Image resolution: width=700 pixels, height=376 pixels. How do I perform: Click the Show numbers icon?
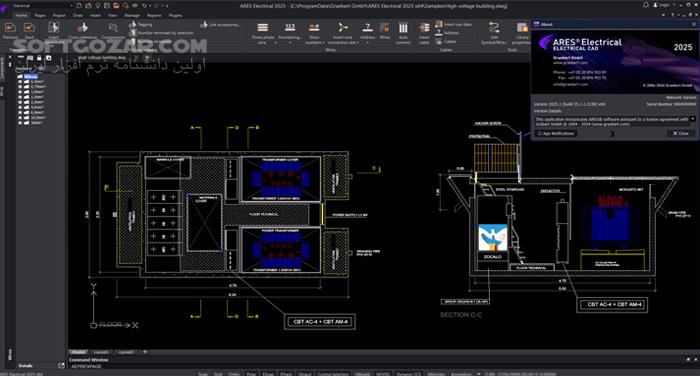[x=314, y=28]
